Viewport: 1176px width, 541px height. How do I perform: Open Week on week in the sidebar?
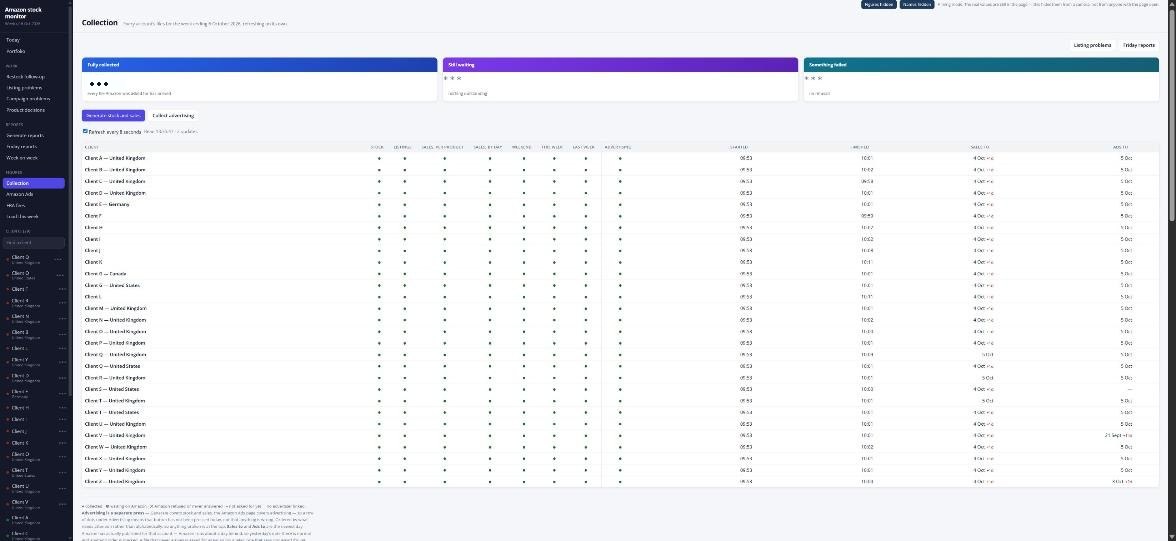[22, 158]
